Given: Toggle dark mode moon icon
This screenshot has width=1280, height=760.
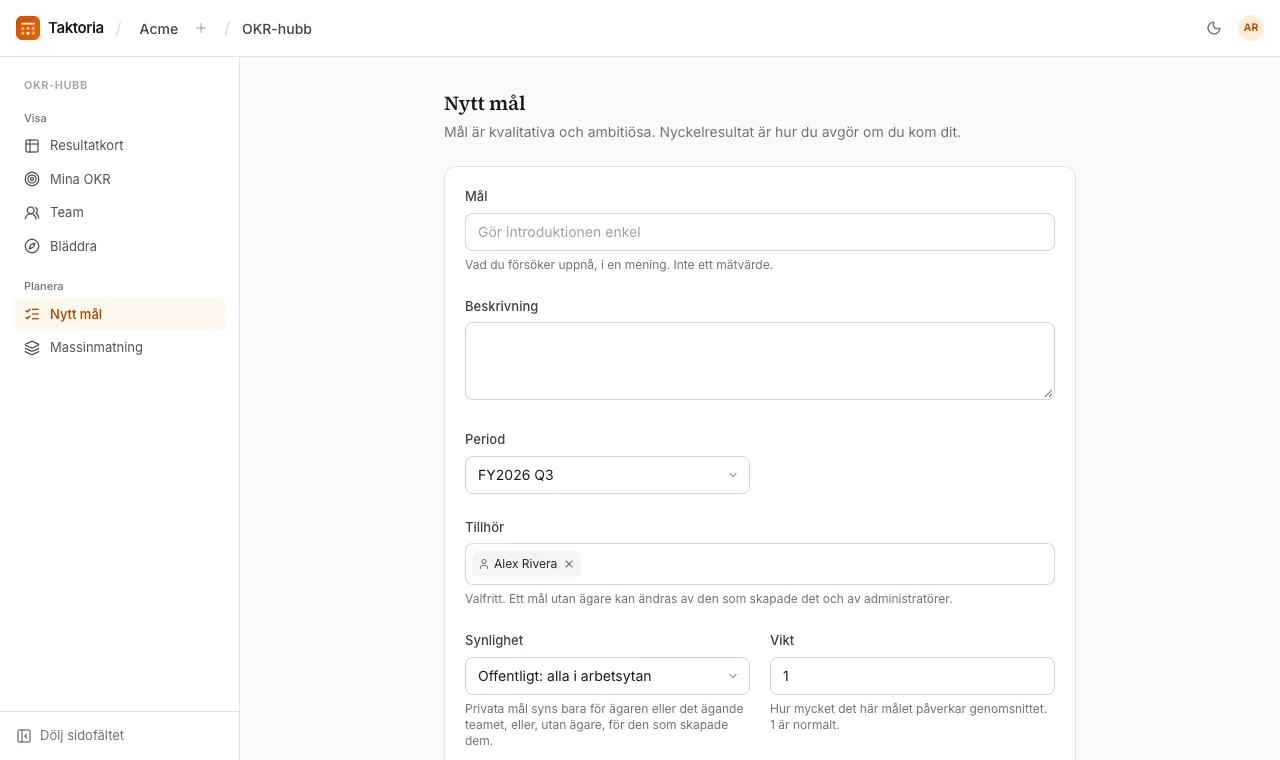Looking at the screenshot, I should (1214, 28).
